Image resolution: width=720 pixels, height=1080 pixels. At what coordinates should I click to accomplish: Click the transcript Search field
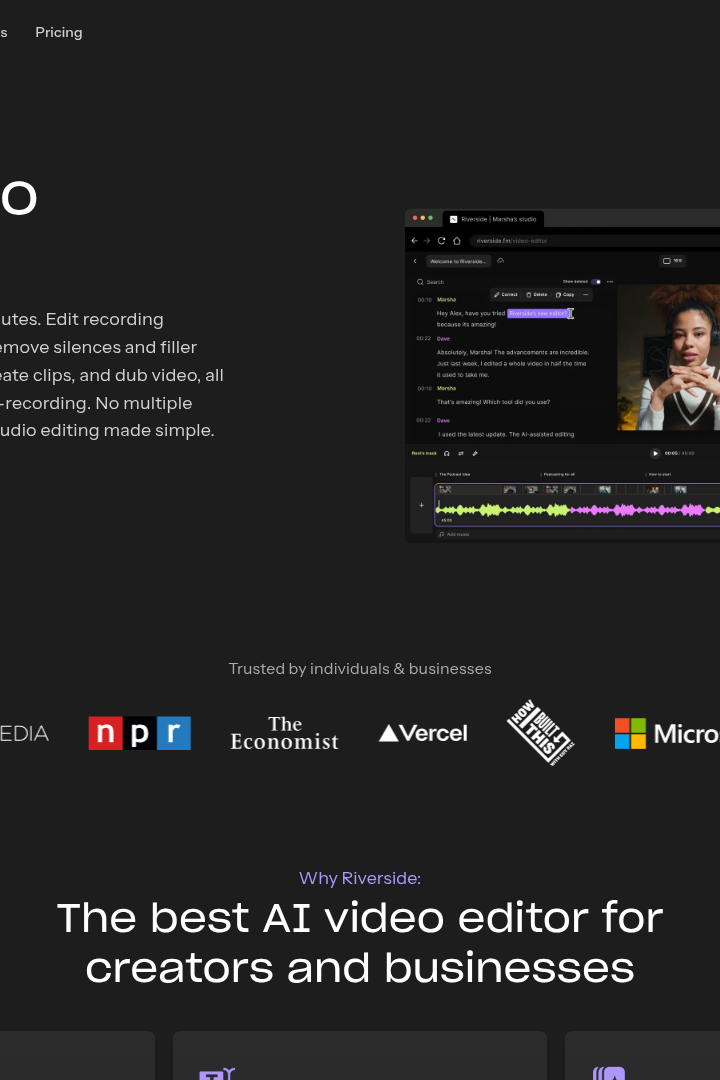431,282
